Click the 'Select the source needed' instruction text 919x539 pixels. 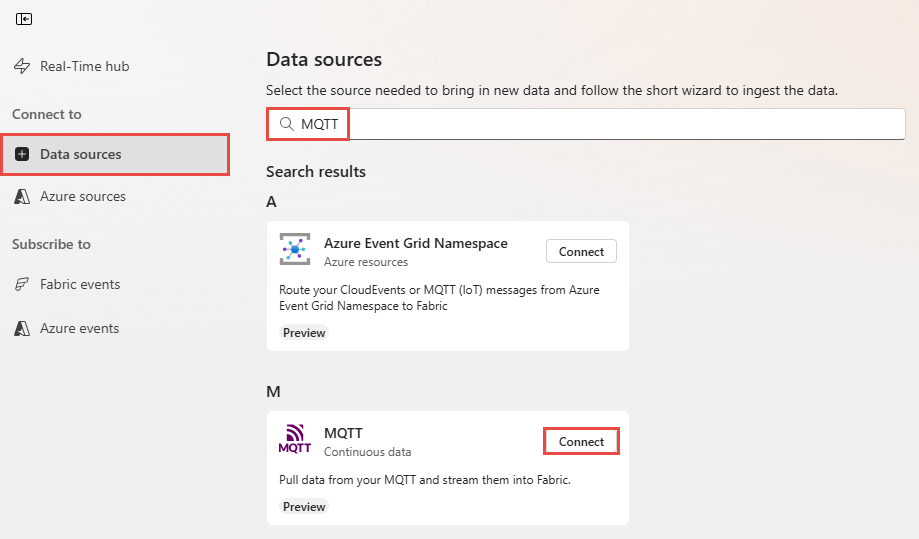[x=552, y=90]
